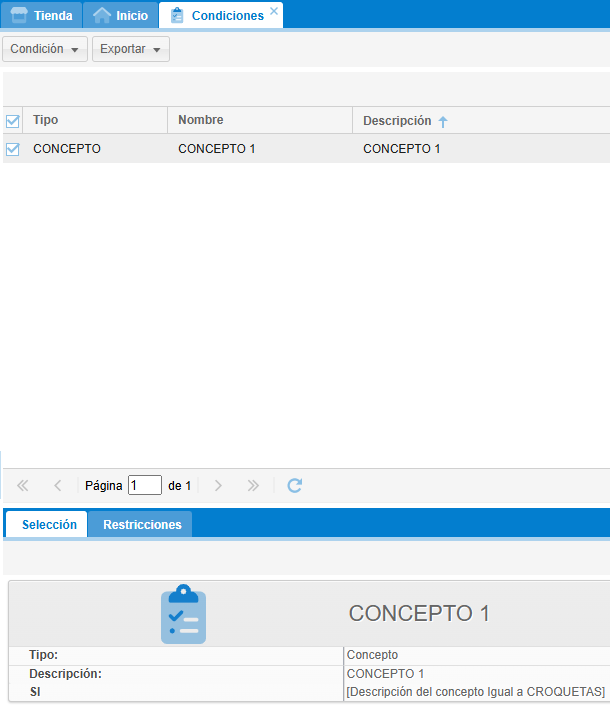Viewport: 610px width, 708px height.
Task: Refresh the conditions grid
Action: (x=295, y=485)
